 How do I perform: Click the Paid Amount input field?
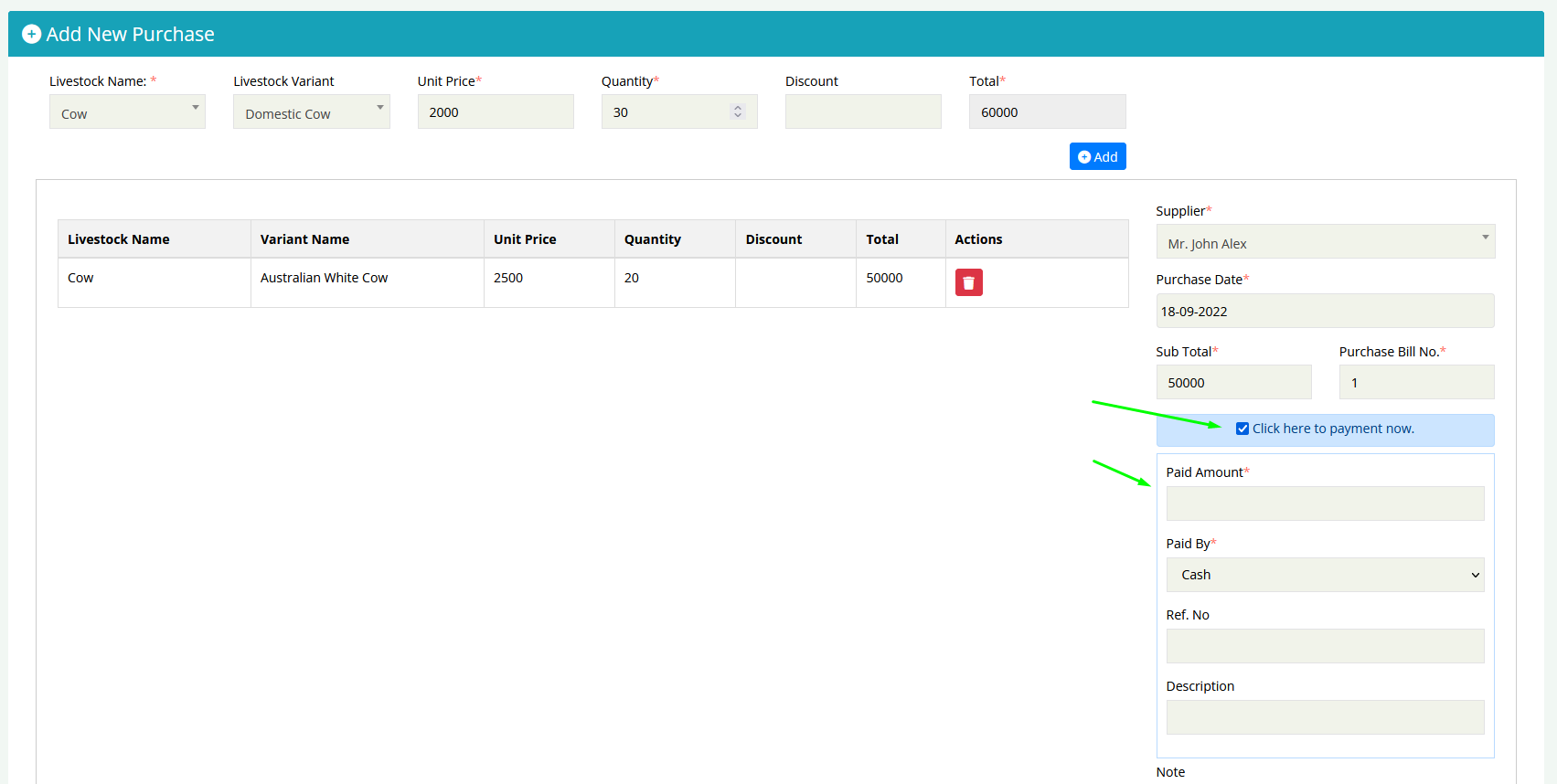tap(1324, 503)
